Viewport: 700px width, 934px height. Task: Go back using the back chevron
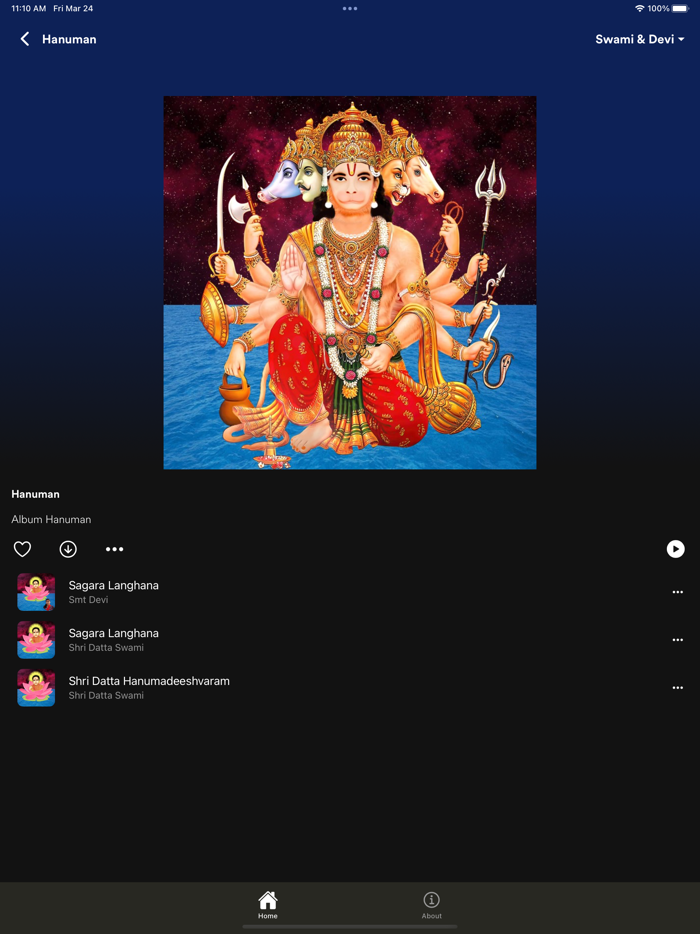pos(24,39)
